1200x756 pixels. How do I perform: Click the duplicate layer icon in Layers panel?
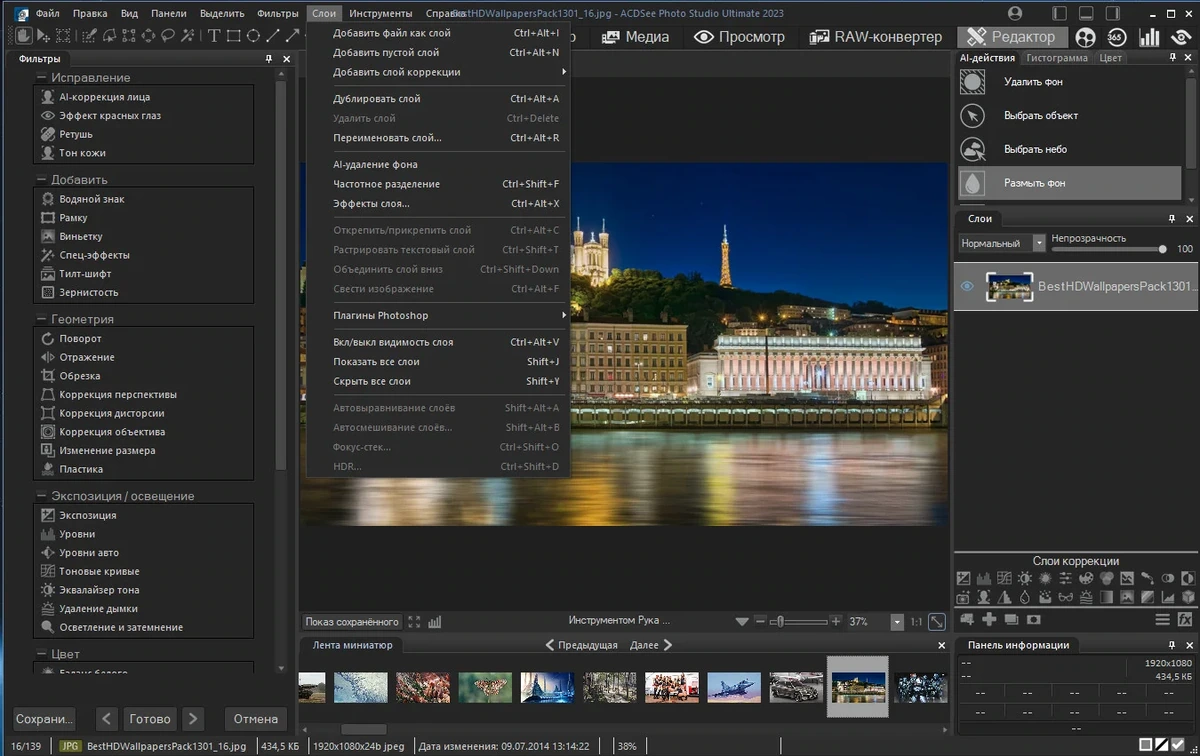click(x=1011, y=620)
